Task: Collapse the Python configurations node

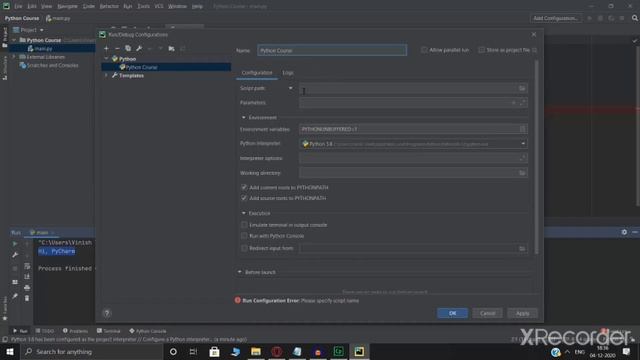Action: pyautogui.click(x=107, y=59)
